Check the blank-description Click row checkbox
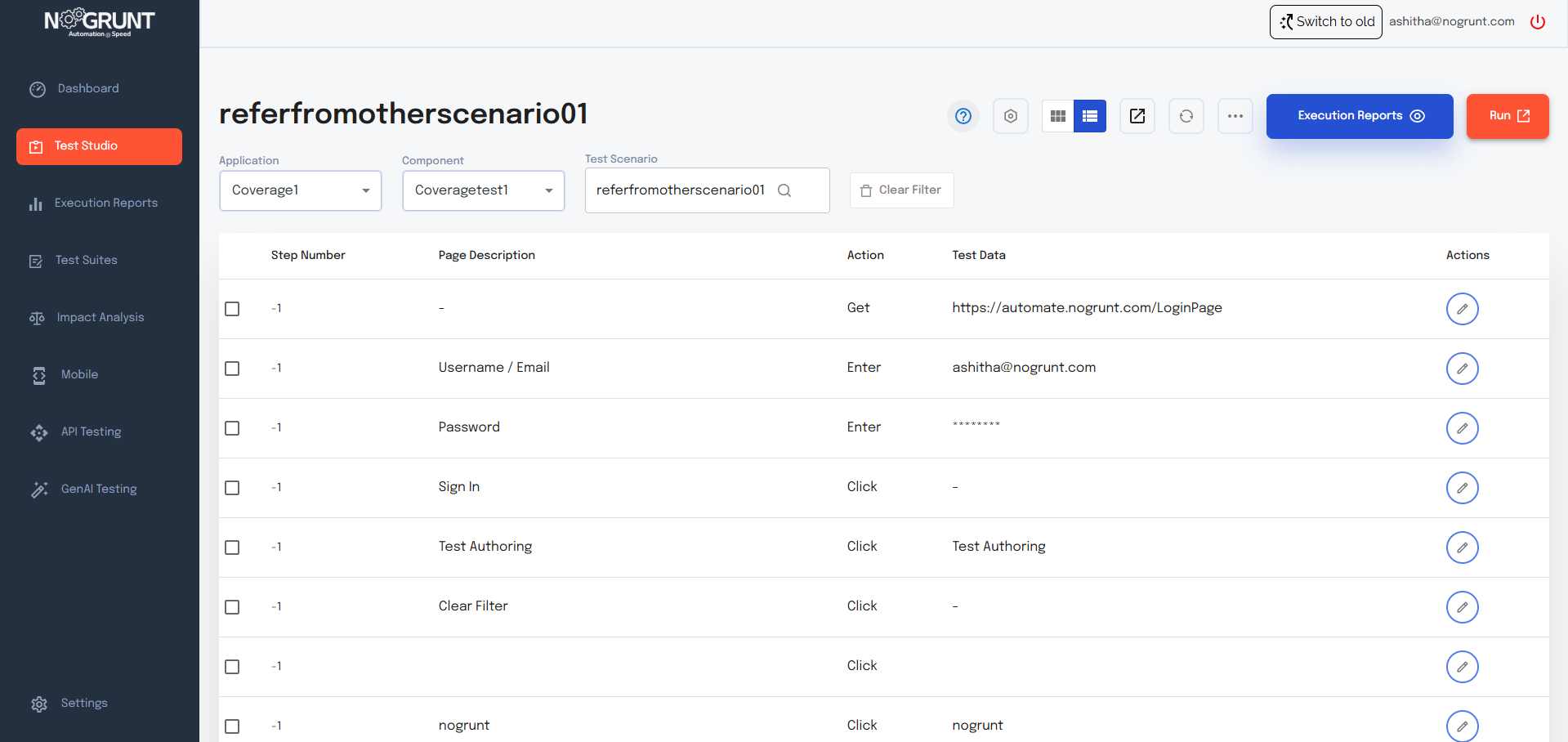 pyautogui.click(x=232, y=667)
